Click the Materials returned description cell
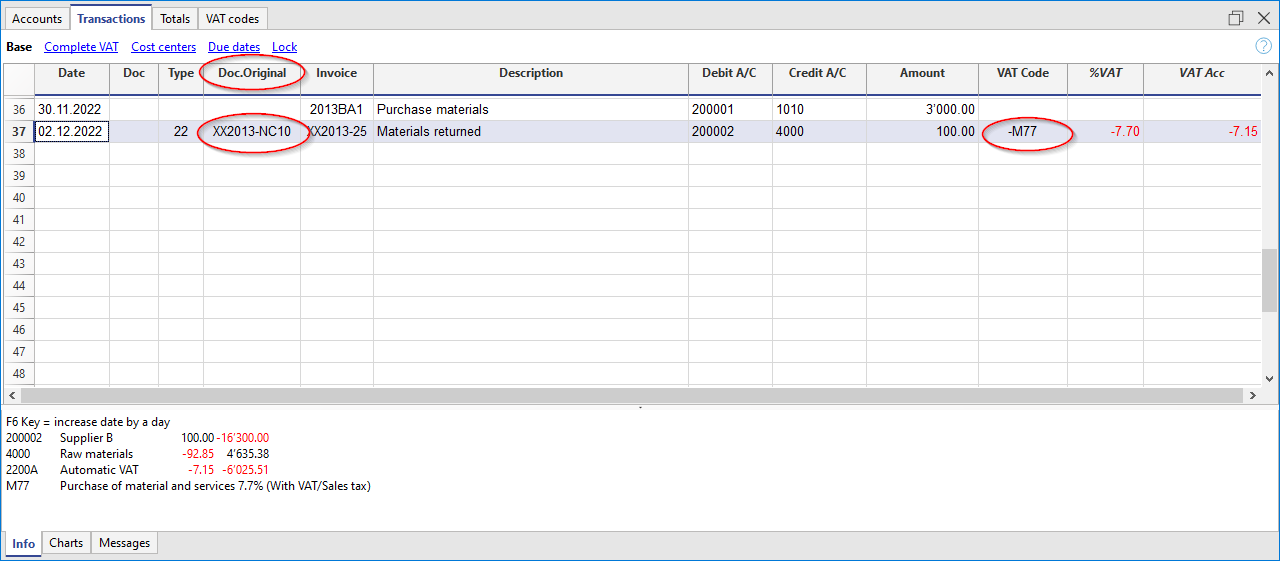The height and width of the screenshot is (561, 1280). (531, 131)
